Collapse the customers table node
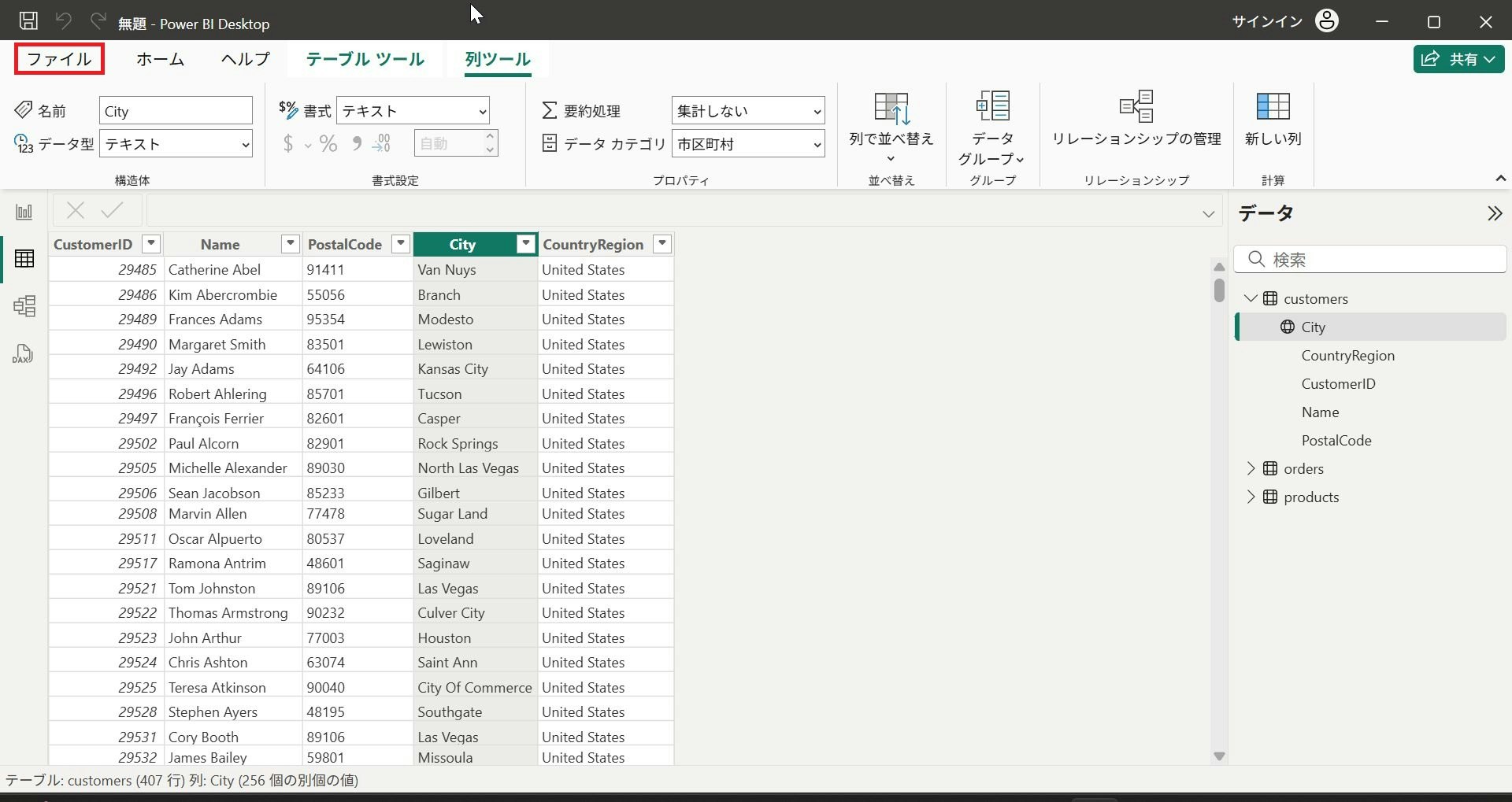This screenshot has height=802, width=1512. pos(1251,298)
